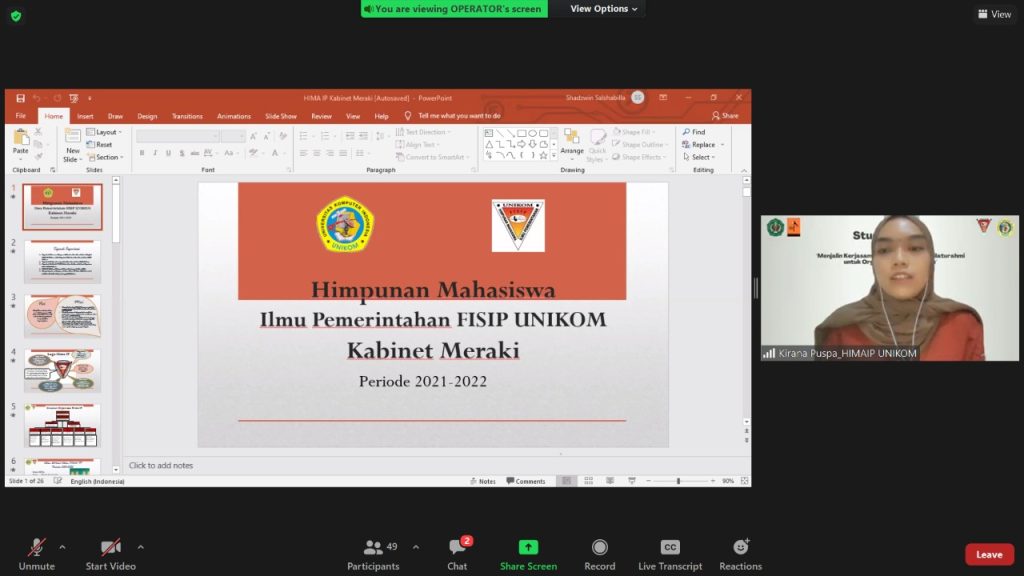Insert a bulleted list
The height and width of the screenshot is (576, 1024).
(304, 136)
